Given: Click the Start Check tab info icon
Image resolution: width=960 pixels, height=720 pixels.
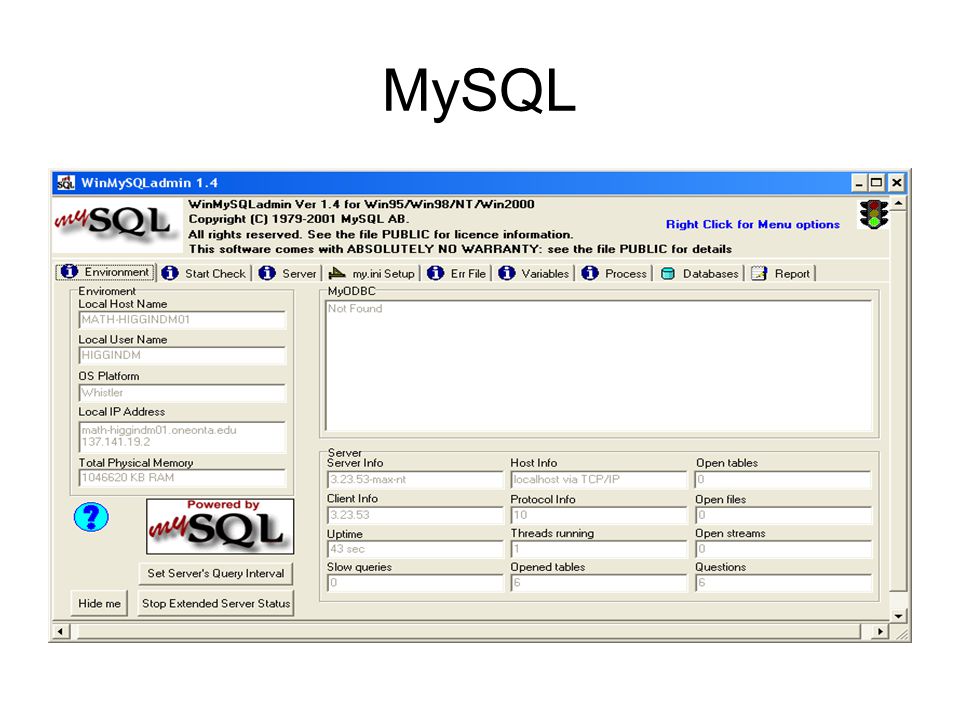Looking at the screenshot, I should 170,273.
